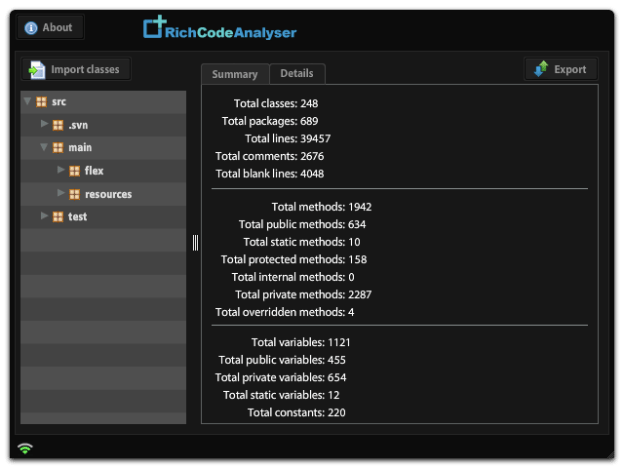The width and height of the screenshot is (624, 468).
Task: Click the .svn package icon
Action: (x=58, y=125)
